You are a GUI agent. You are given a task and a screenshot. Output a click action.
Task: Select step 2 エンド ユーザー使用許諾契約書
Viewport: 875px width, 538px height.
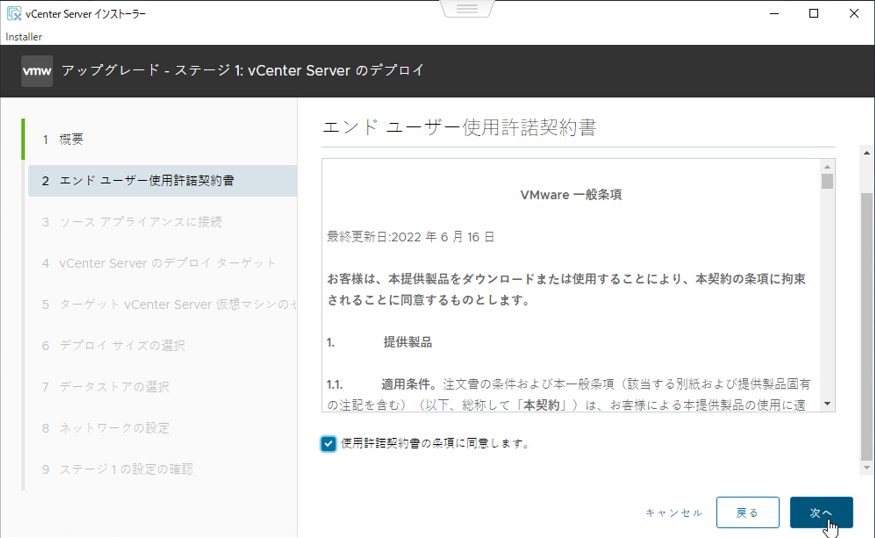[x=162, y=181]
